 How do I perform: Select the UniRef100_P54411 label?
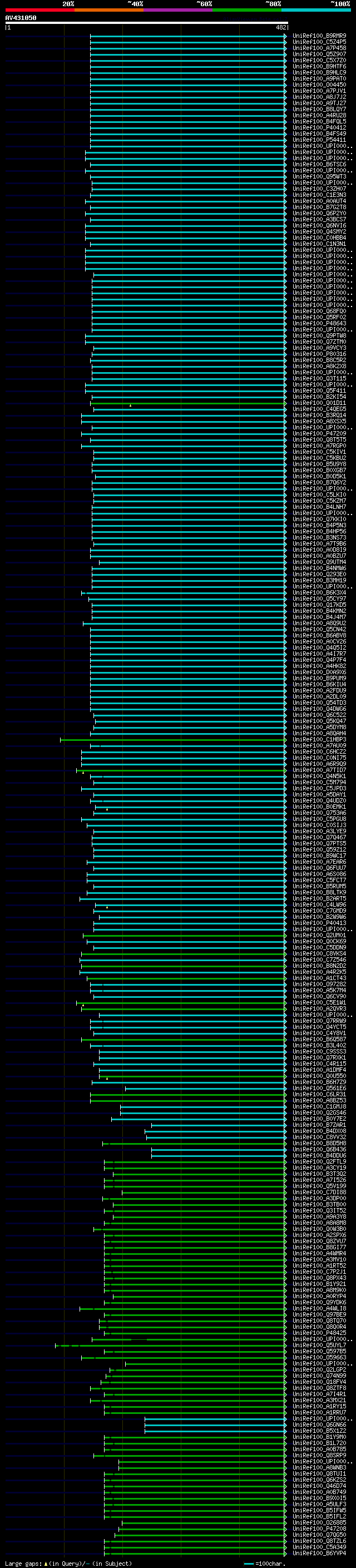[319, 140]
